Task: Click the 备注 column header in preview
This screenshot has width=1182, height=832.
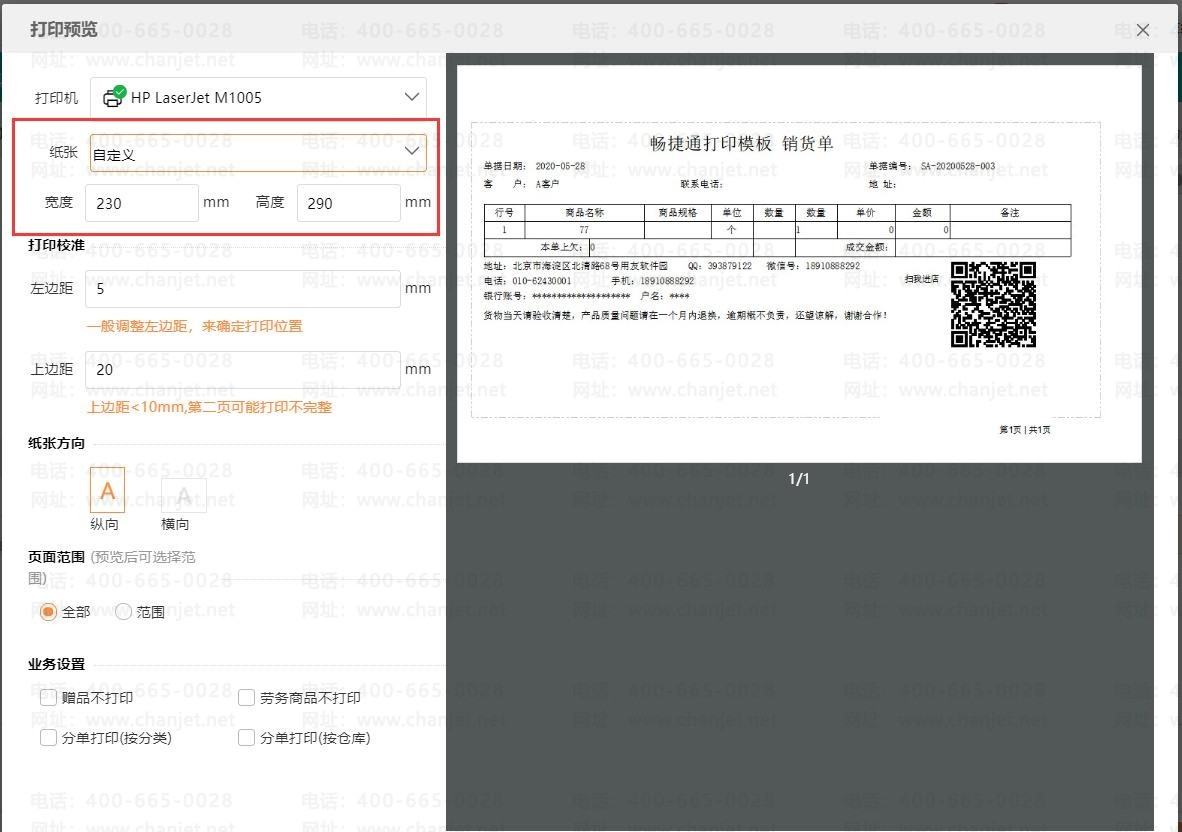Action: click(1009, 213)
